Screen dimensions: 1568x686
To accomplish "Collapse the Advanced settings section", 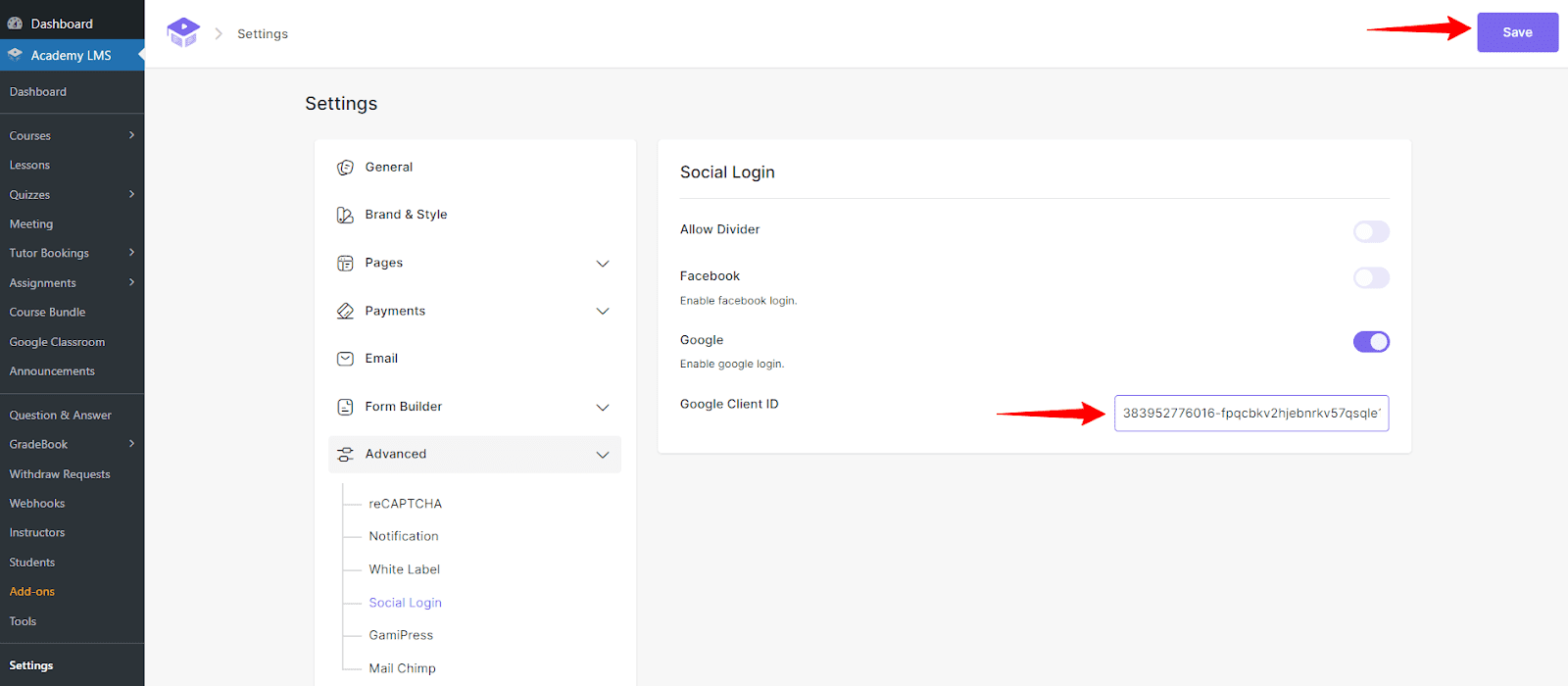I will coord(603,455).
